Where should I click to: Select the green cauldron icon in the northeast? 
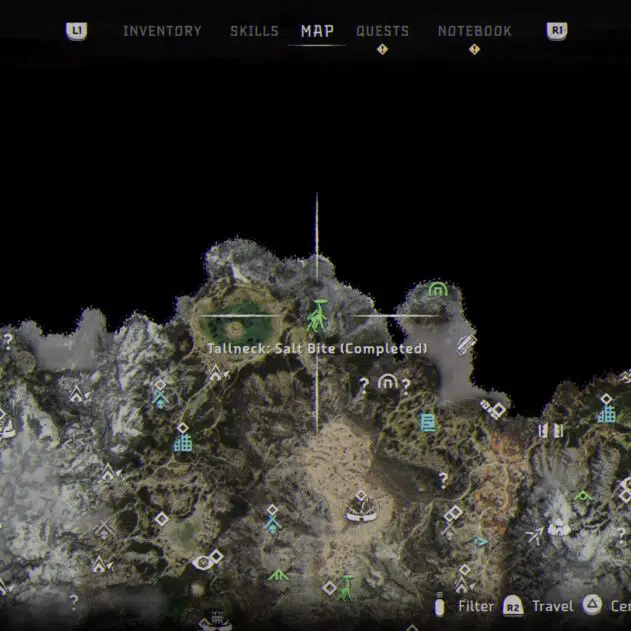(437, 289)
